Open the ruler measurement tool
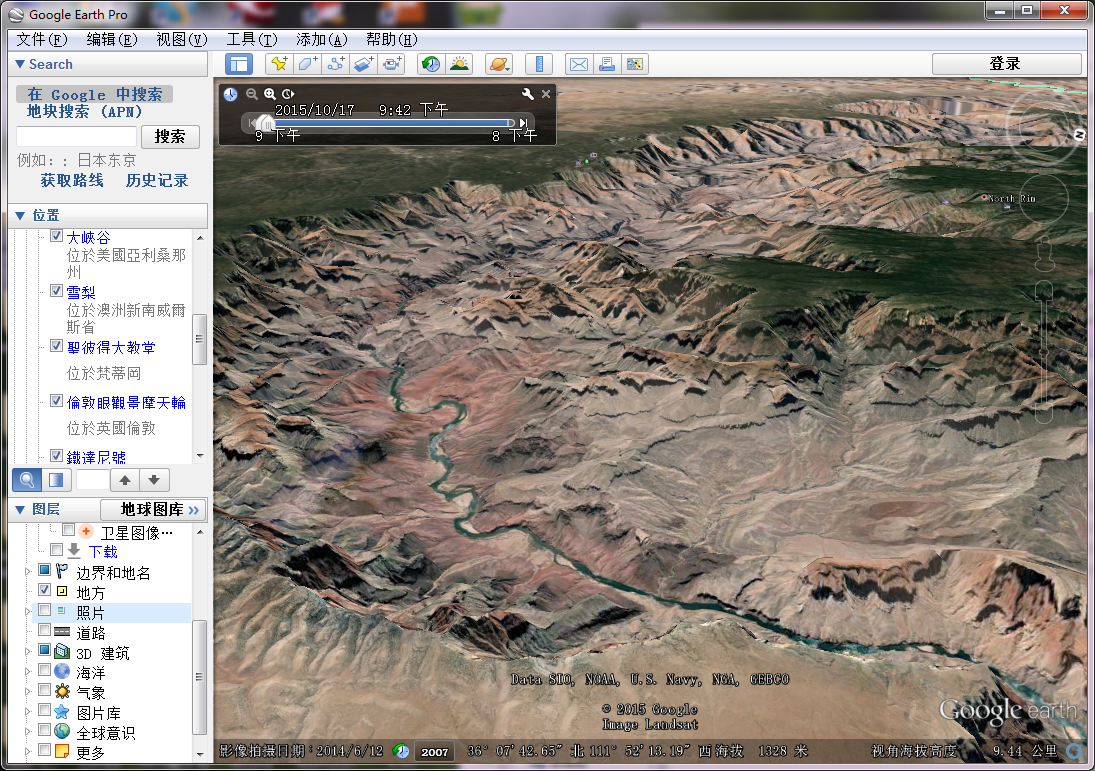Image resolution: width=1095 pixels, height=771 pixels. (x=539, y=64)
